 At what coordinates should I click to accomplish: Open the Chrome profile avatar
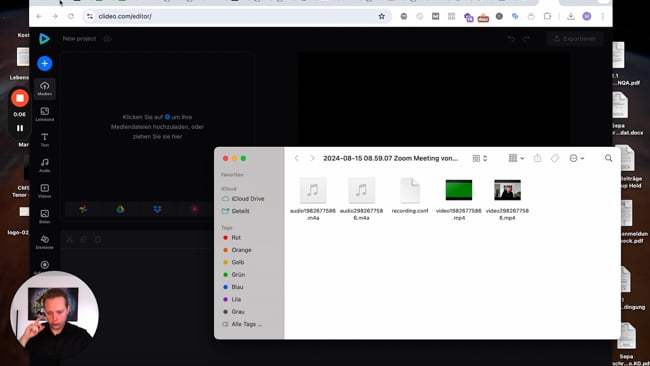point(587,16)
